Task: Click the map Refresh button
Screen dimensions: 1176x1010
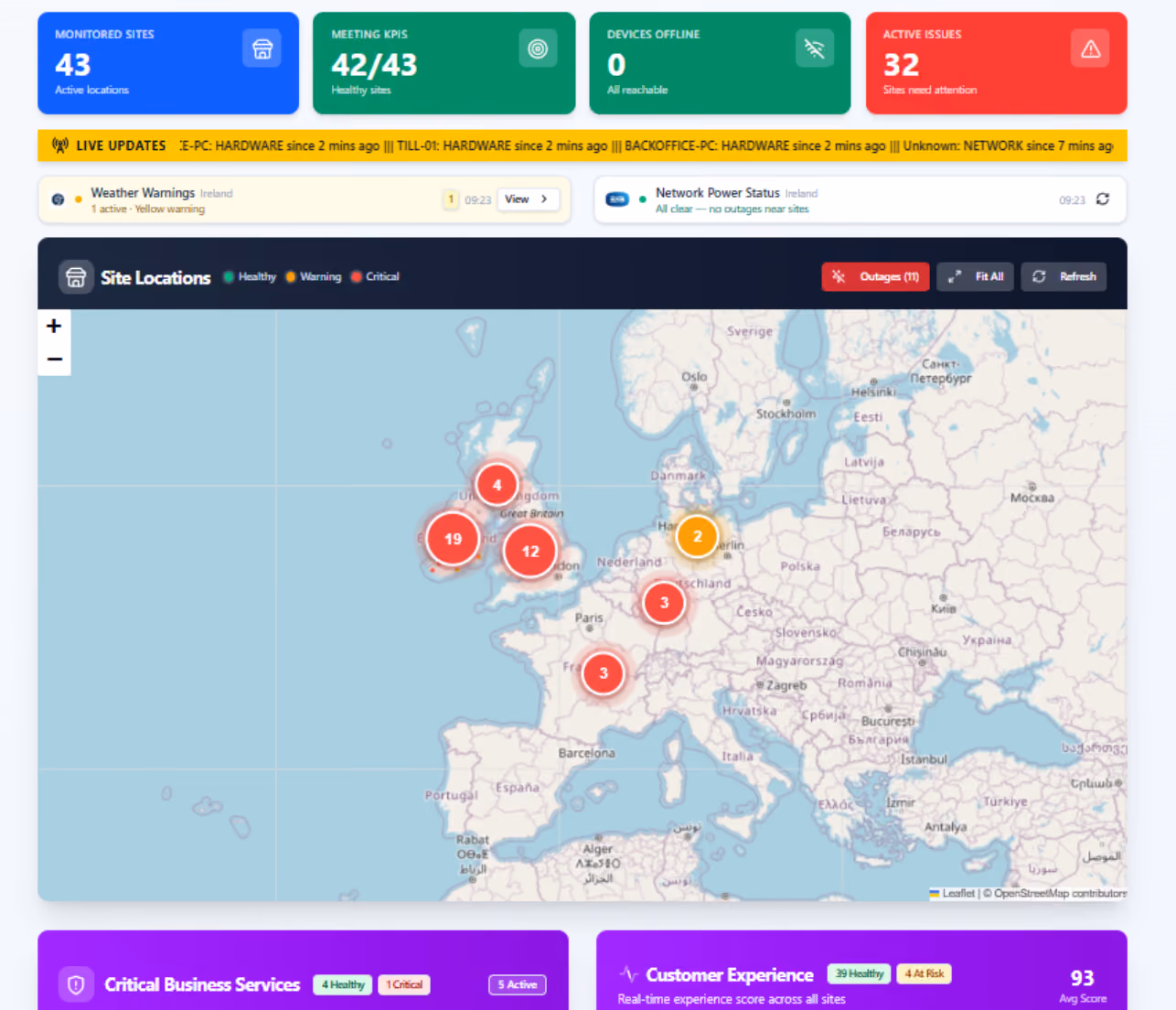Action: coord(1064,276)
